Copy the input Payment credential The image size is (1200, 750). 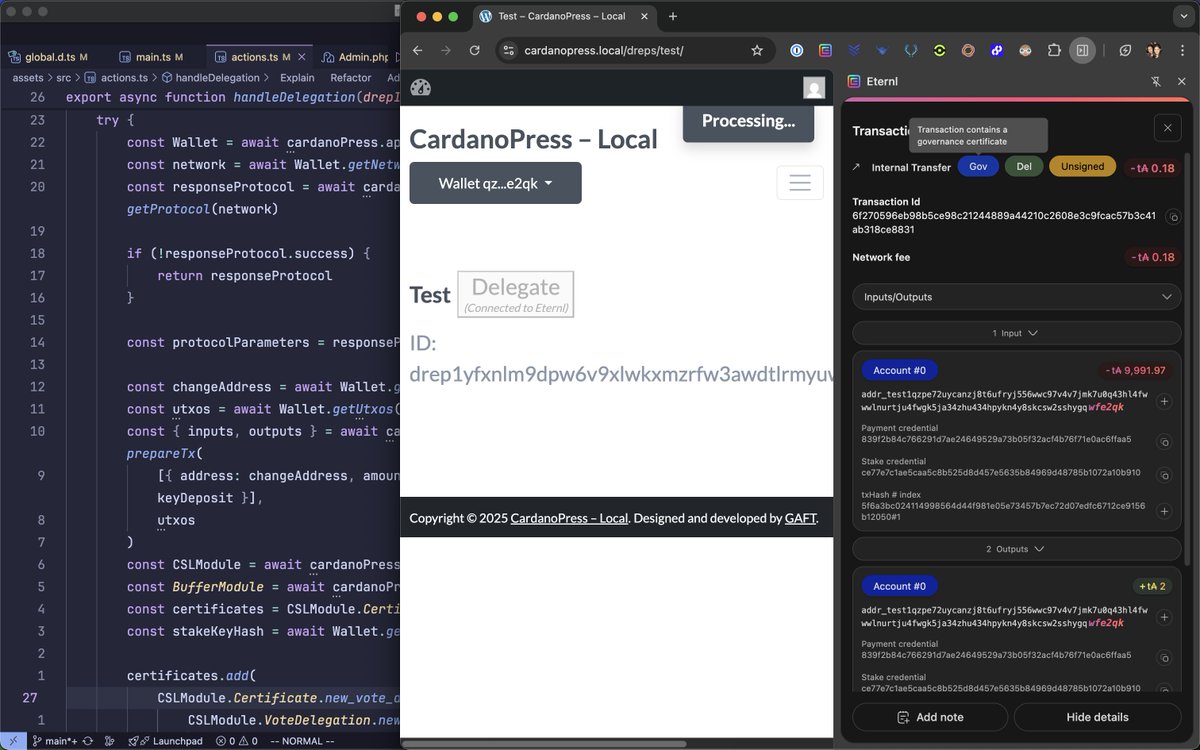(x=1164, y=442)
